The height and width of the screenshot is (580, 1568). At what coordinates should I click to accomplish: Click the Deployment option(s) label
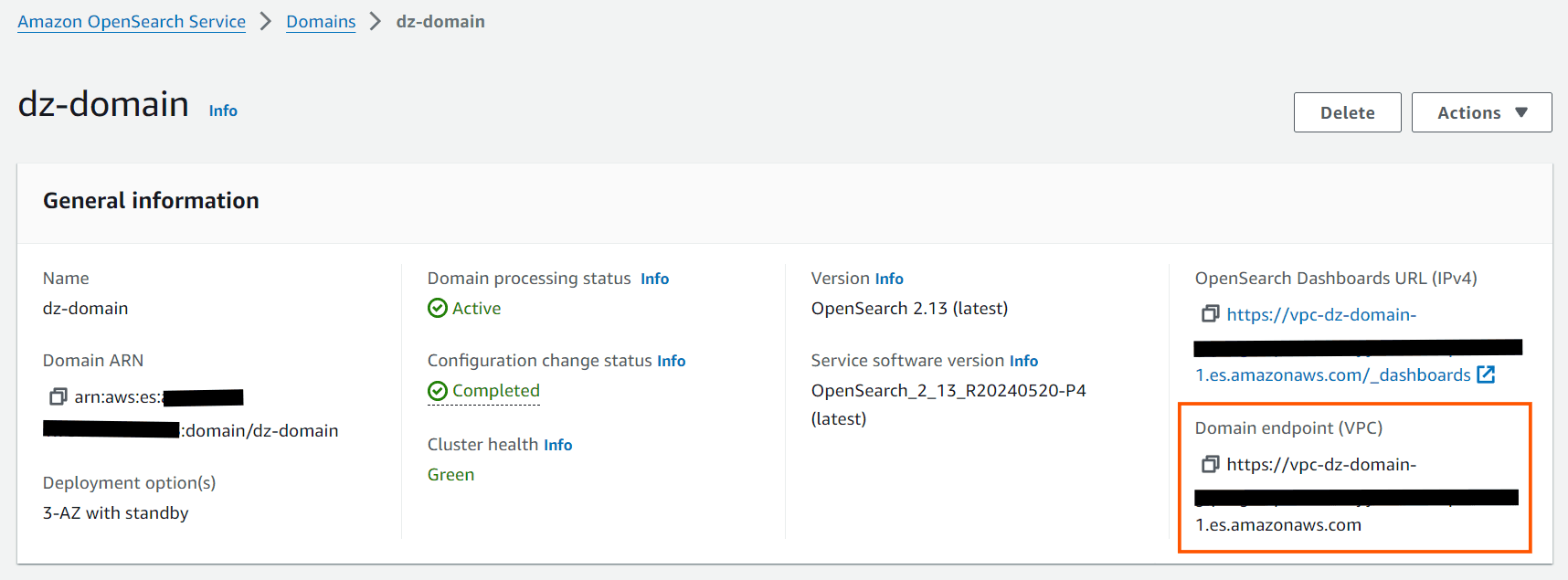pos(130,483)
